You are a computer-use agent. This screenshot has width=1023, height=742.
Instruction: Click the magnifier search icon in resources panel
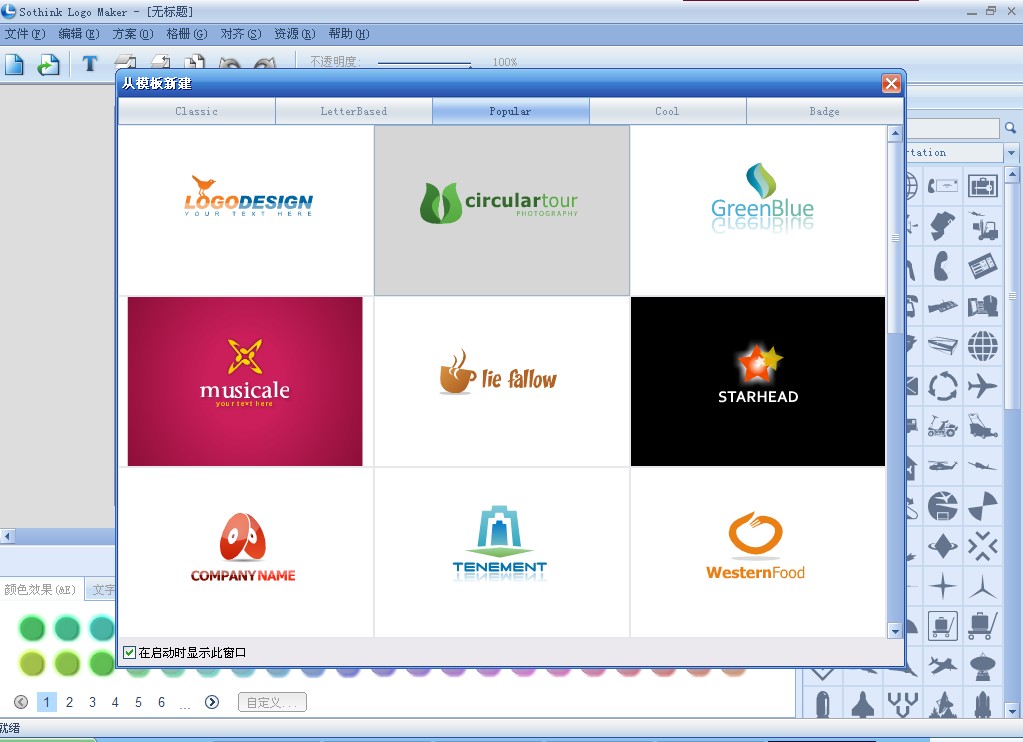click(x=1011, y=128)
